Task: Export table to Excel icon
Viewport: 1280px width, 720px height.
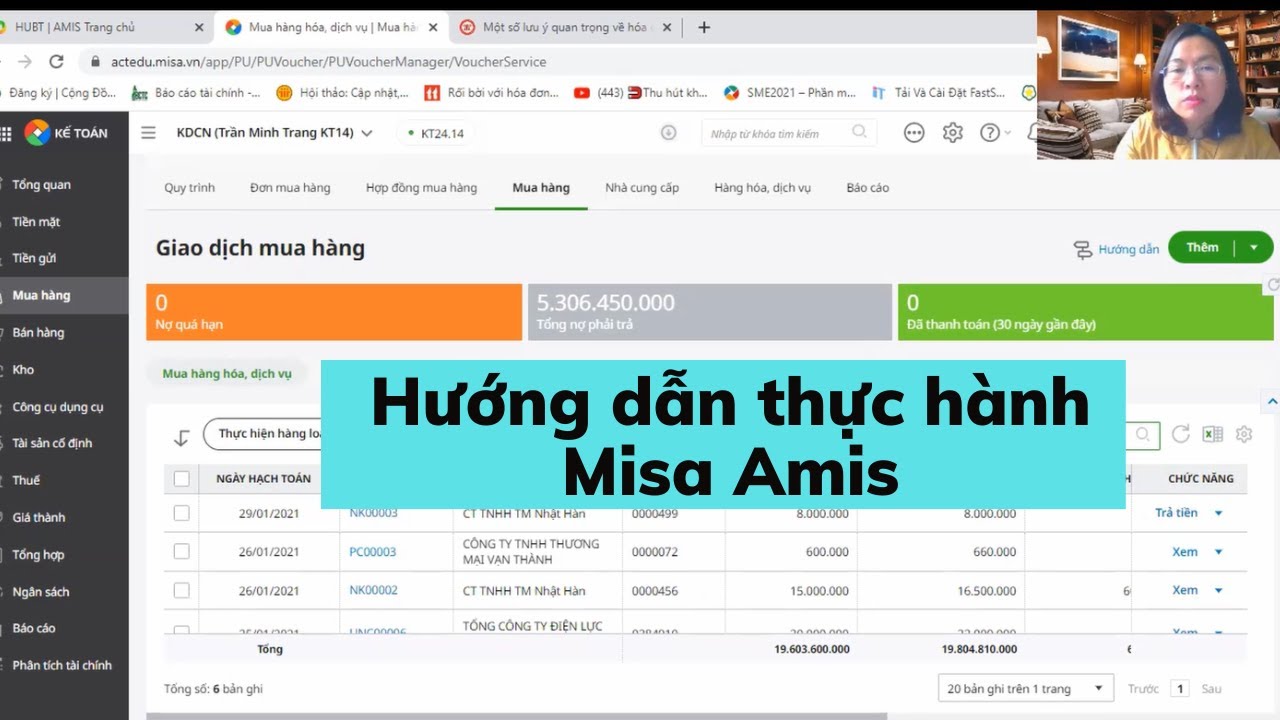Action: 1212,434
